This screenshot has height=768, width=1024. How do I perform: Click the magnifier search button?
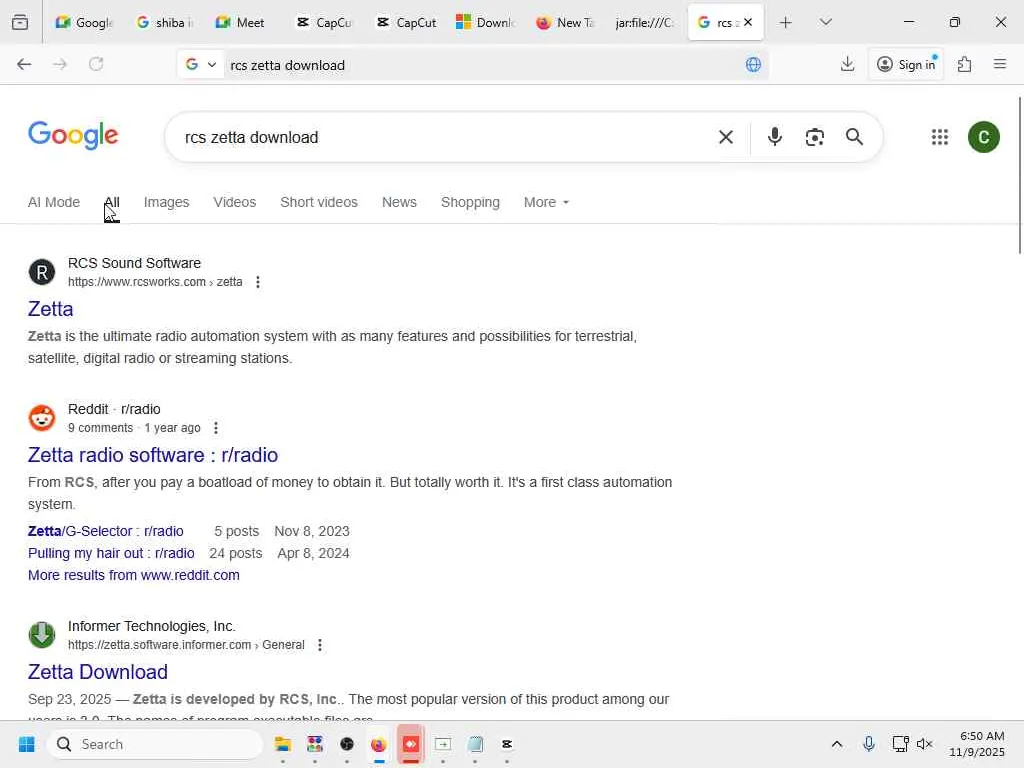(x=854, y=136)
